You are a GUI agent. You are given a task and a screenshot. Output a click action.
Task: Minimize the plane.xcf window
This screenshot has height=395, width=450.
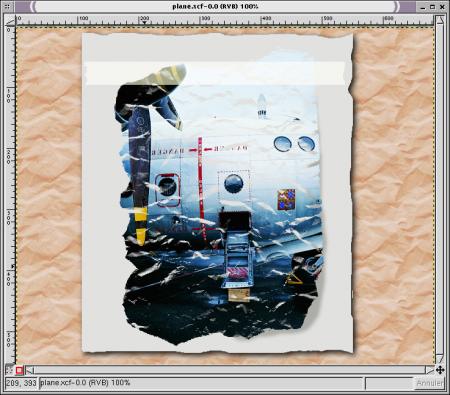423,7
